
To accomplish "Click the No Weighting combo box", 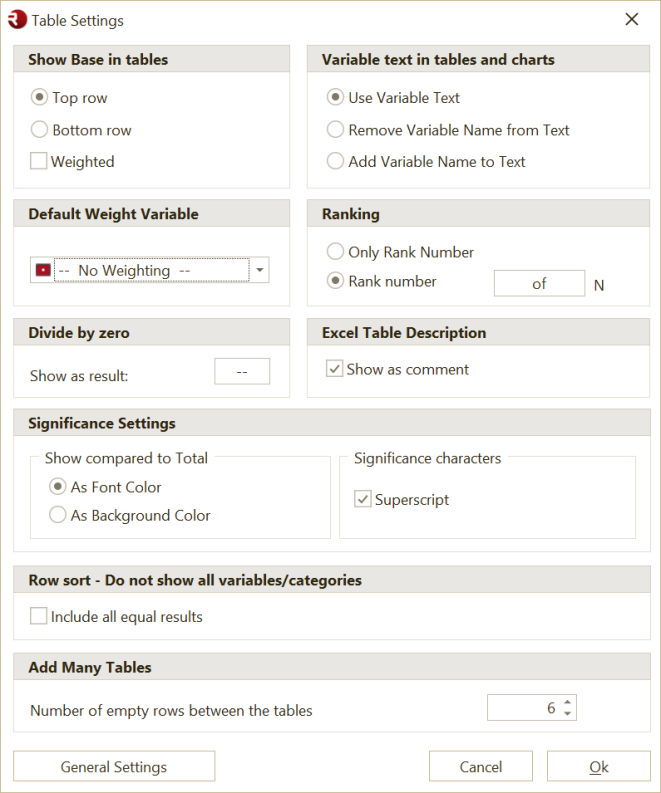I will (x=150, y=270).
